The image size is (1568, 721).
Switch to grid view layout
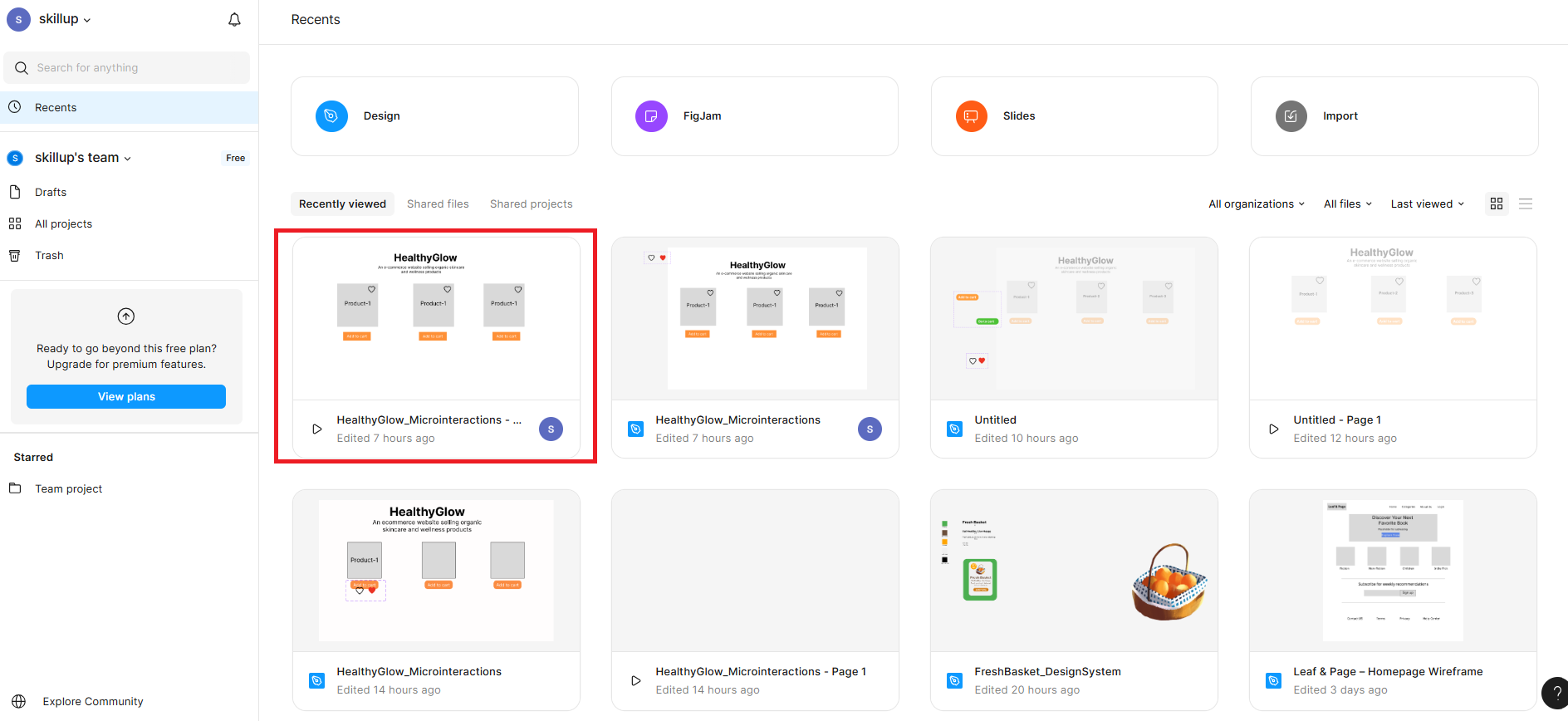1497,204
